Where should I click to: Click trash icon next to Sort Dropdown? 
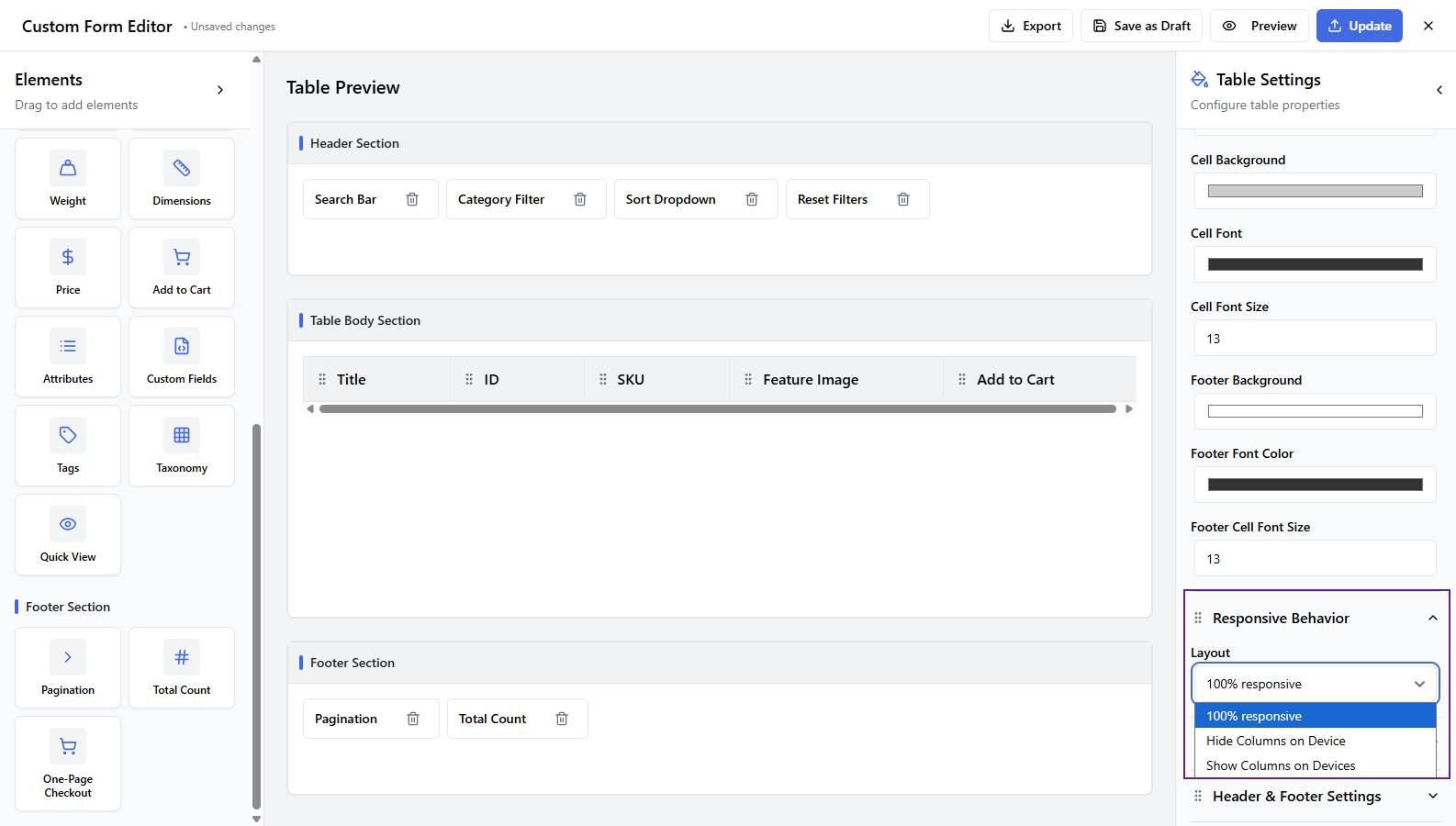pyautogui.click(x=752, y=199)
